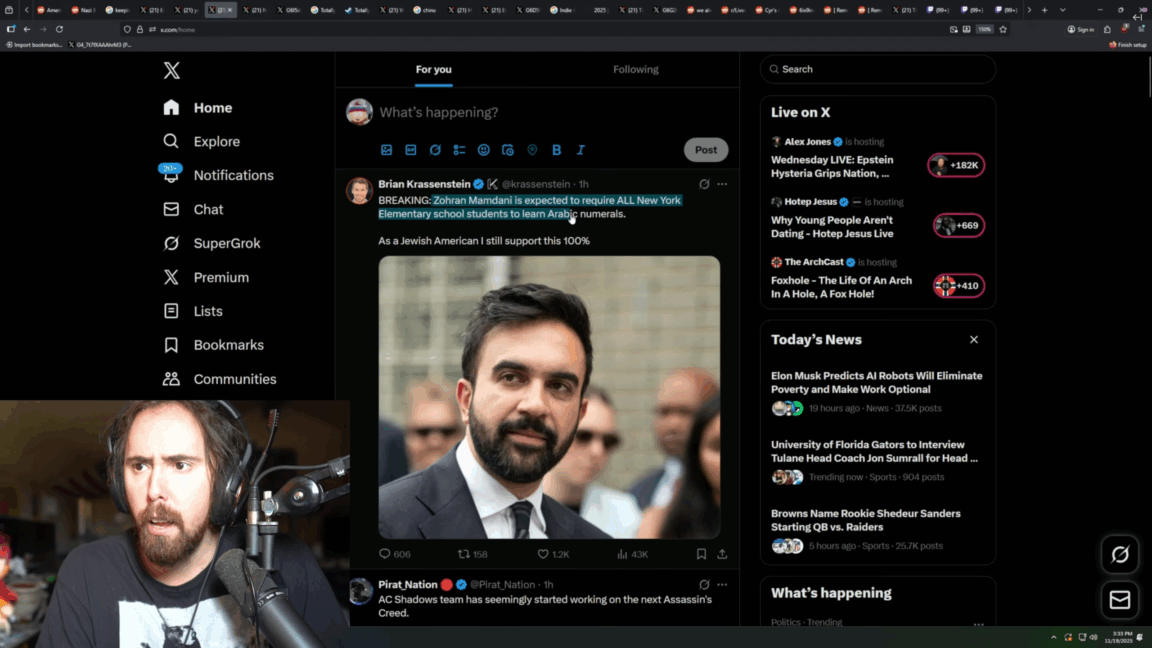
Task: Switch to the Following tab
Action: [636, 69]
